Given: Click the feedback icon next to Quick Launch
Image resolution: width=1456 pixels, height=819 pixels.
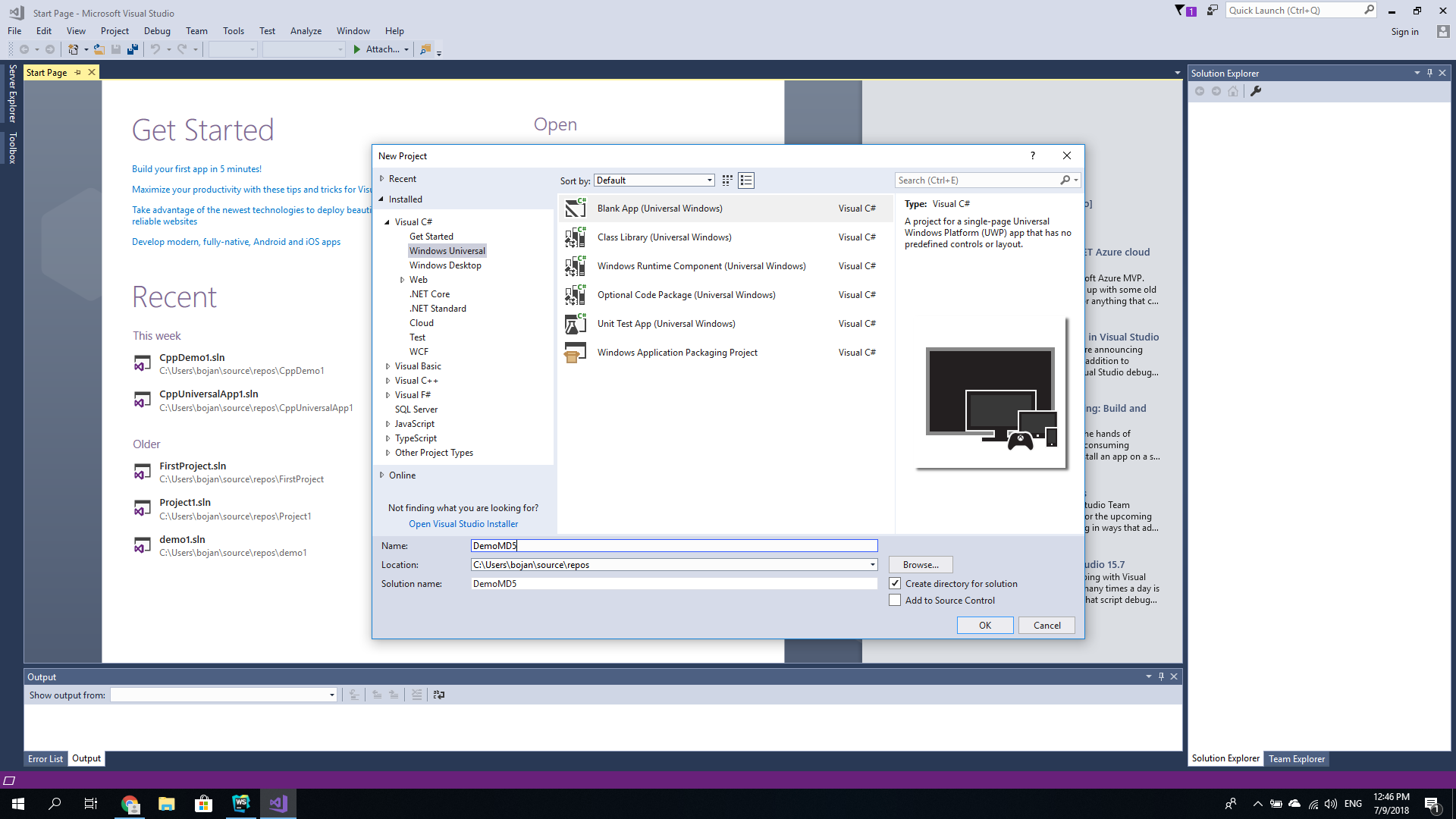Looking at the screenshot, I should tap(1212, 10).
